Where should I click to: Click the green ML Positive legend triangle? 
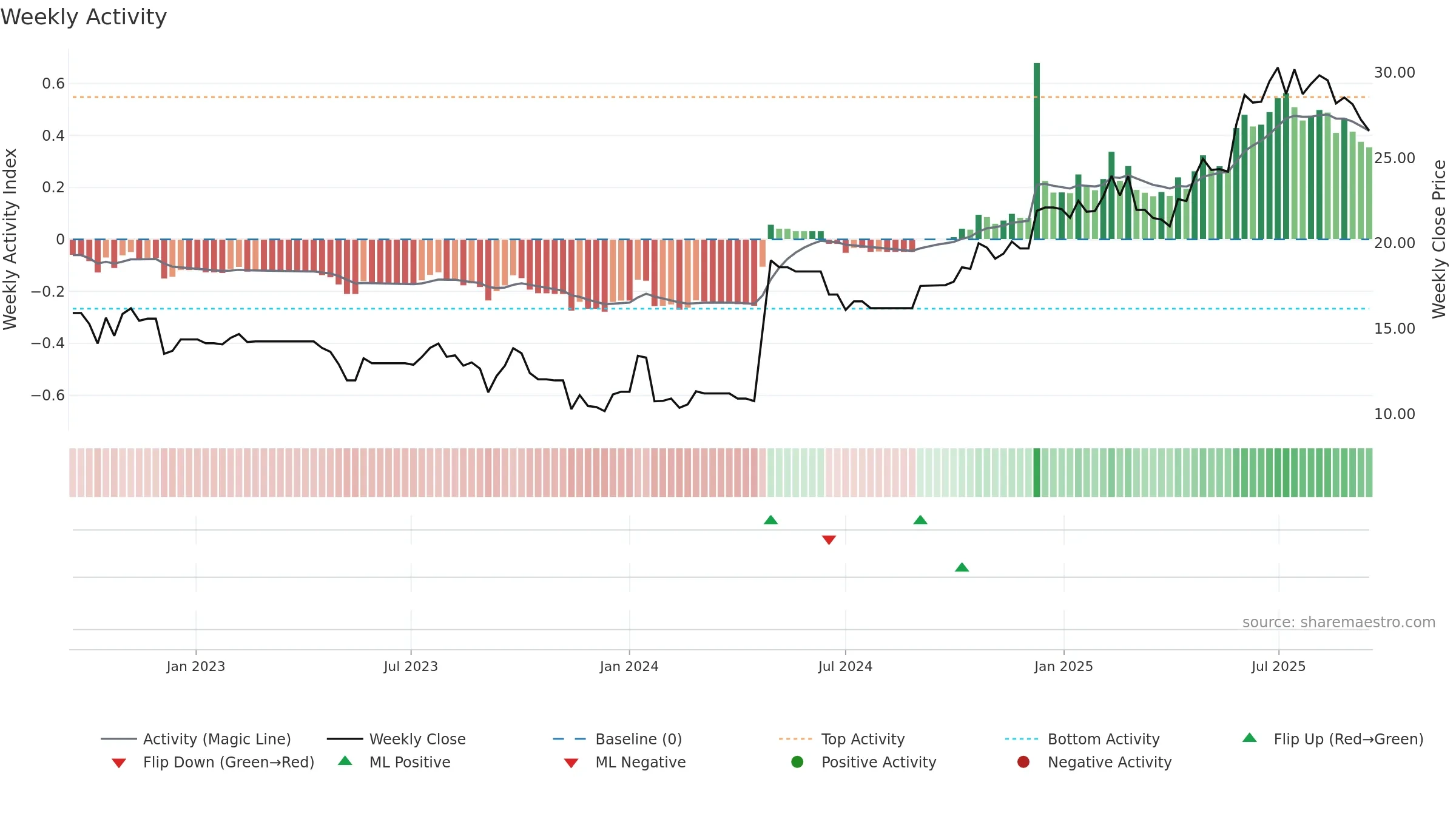(x=345, y=761)
